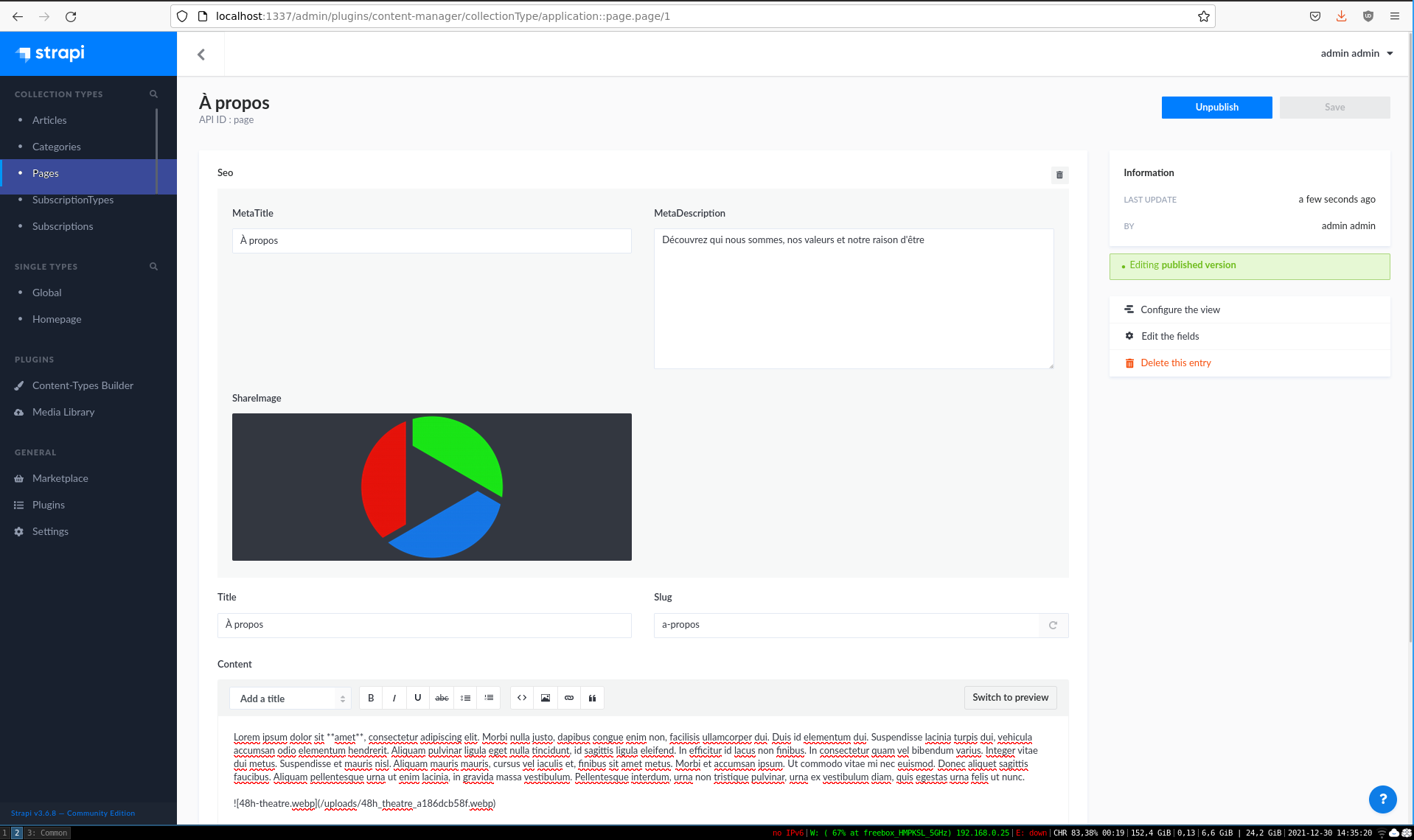This screenshot has width=1414, height=840.
Task: Bookmark this page with the star icon
Action: point(1204,16)
